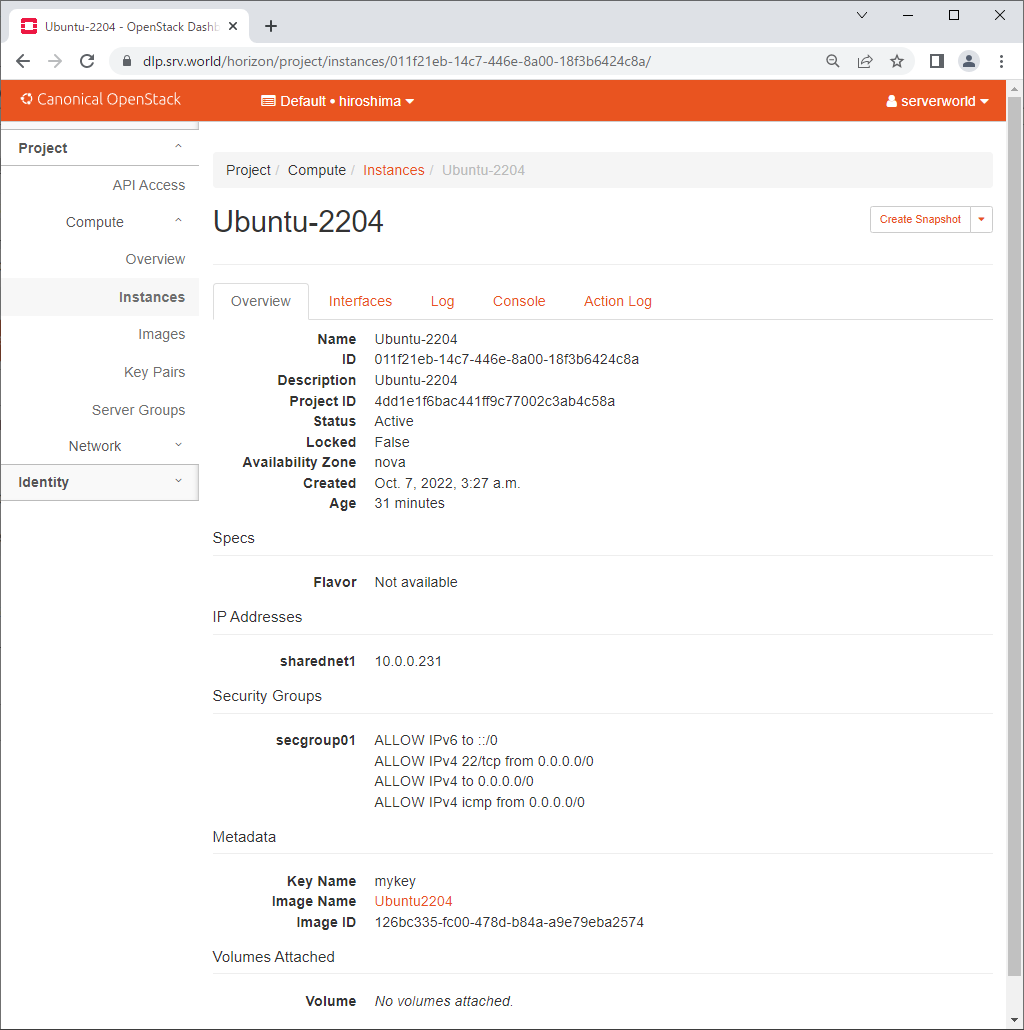Click the Ubuntu-2204 page heading
The image size is (1024, 1030).
coord(298,221)
